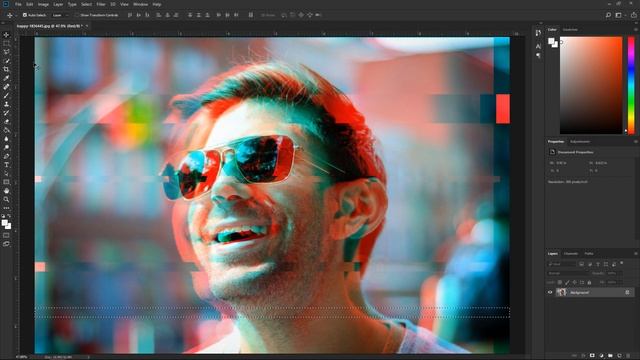Click the vertical hue slider strip
Viewport: 640px width, 360px height.
coord(631,85)
